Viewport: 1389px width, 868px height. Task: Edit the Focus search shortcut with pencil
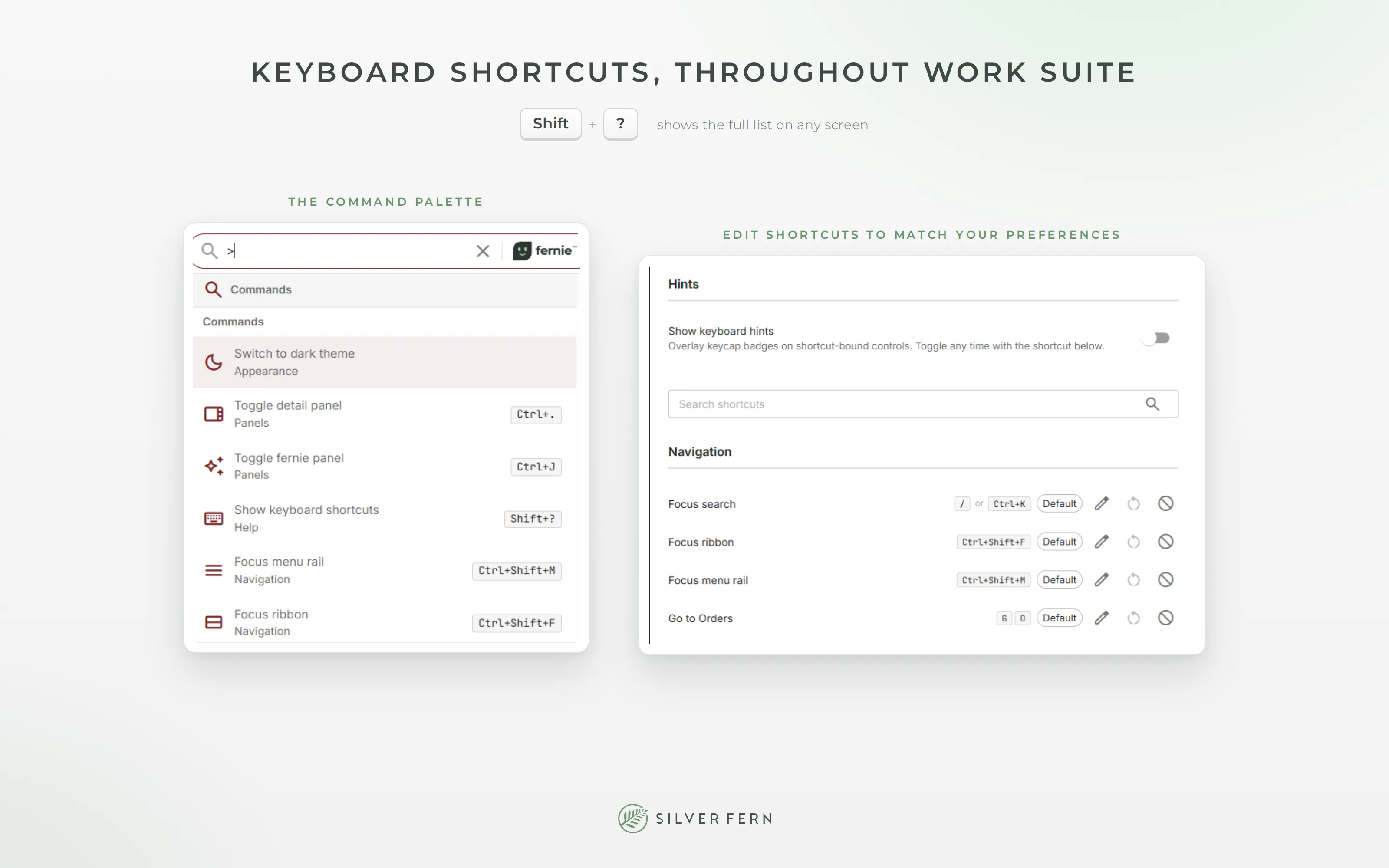coord(1101,503)
